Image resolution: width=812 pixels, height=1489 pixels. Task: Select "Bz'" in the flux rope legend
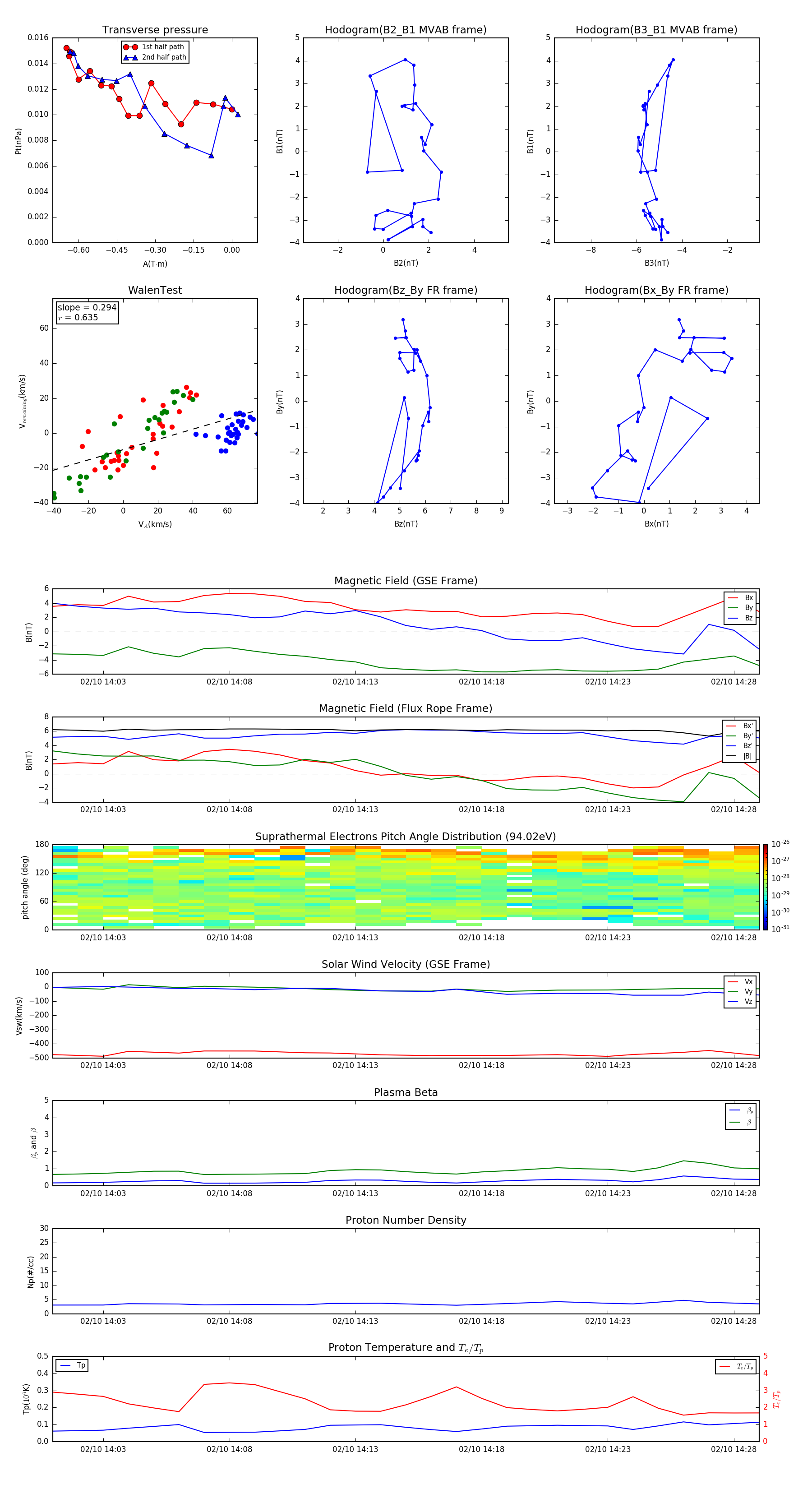pos(739,746)
